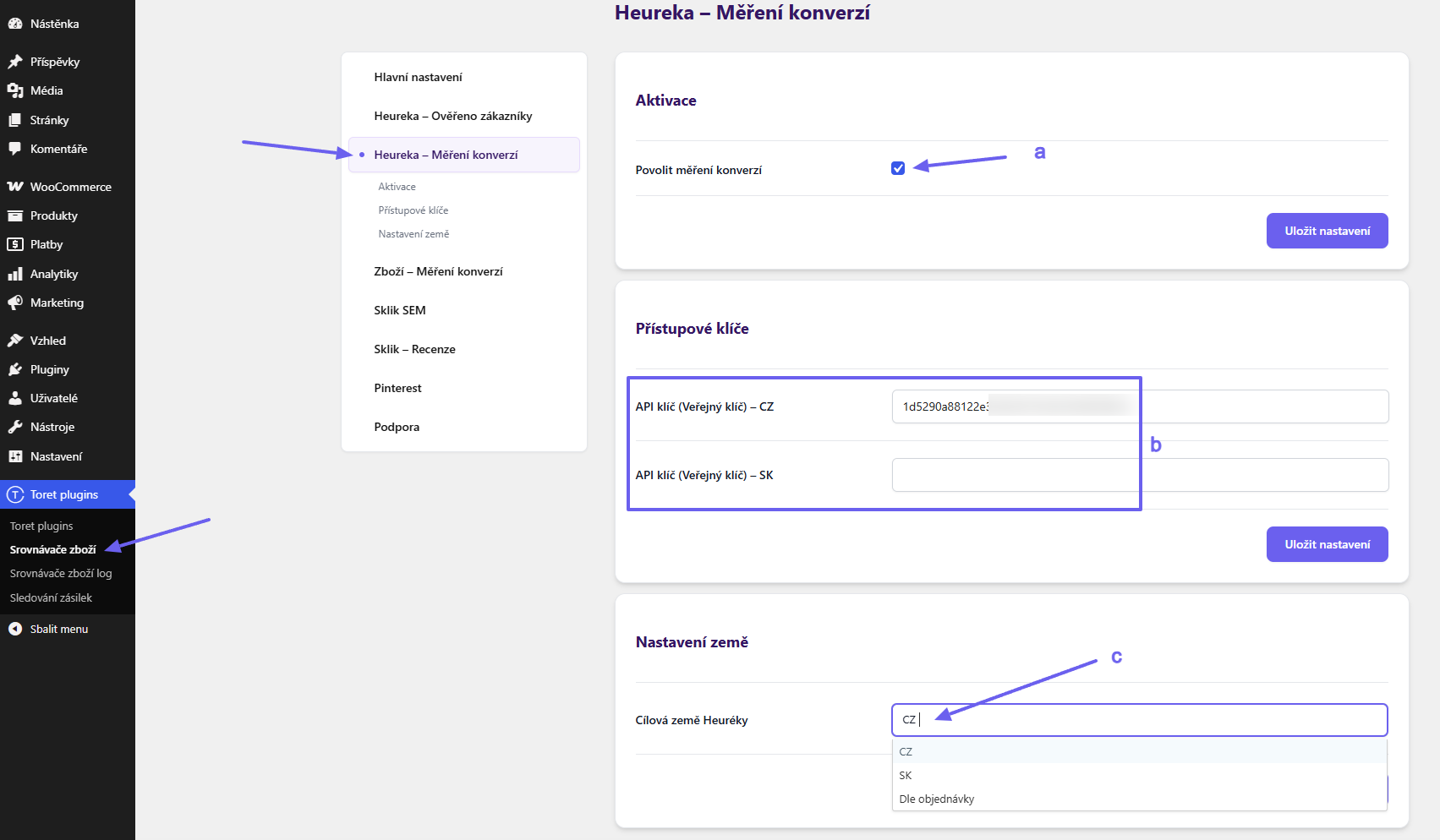Select Heureka – Měření konverzí tab

pyautogui.click(x=464, y=155)
